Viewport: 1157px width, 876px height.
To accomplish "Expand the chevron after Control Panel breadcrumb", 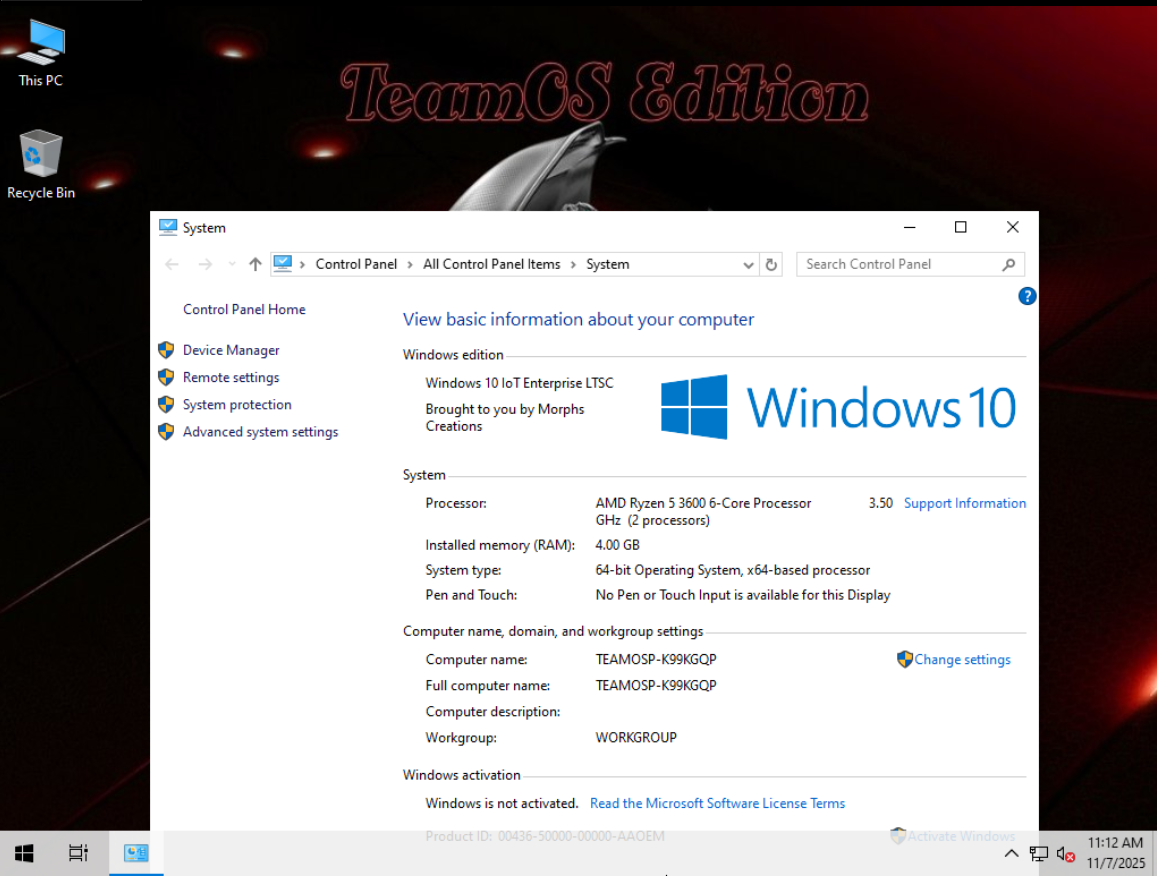I will tap(410, 265).
